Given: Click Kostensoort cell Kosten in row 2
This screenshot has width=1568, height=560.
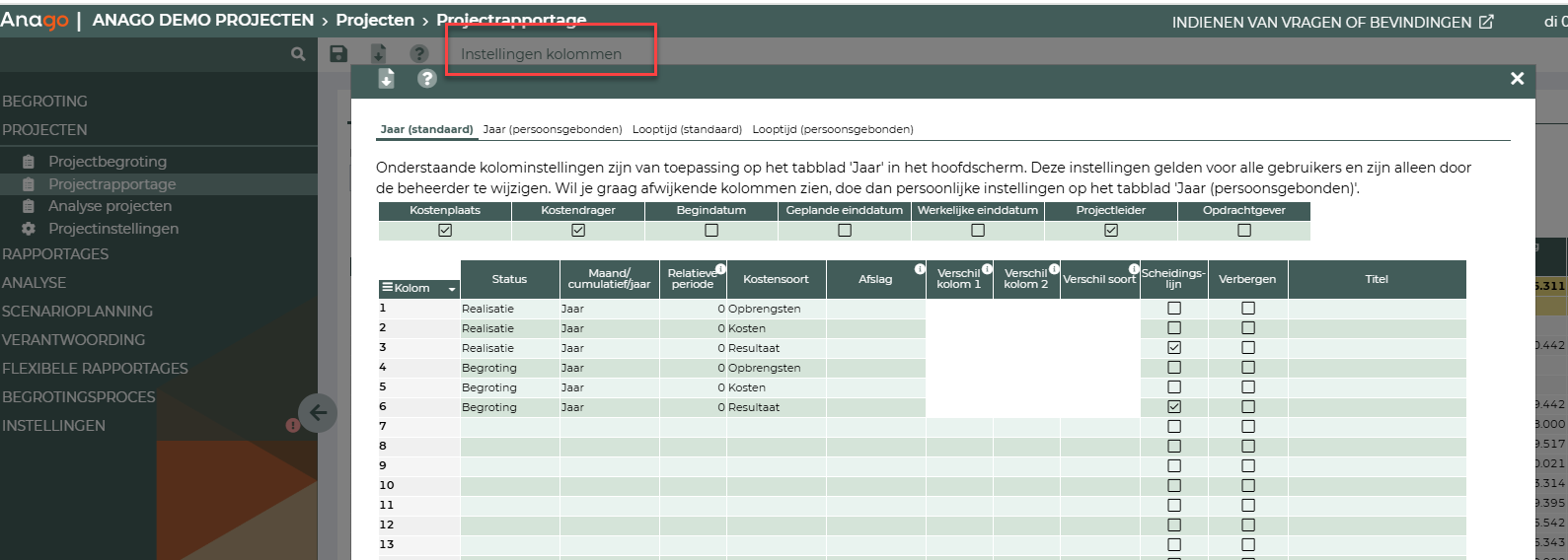Looking at the screenshot, I should 777,328.
